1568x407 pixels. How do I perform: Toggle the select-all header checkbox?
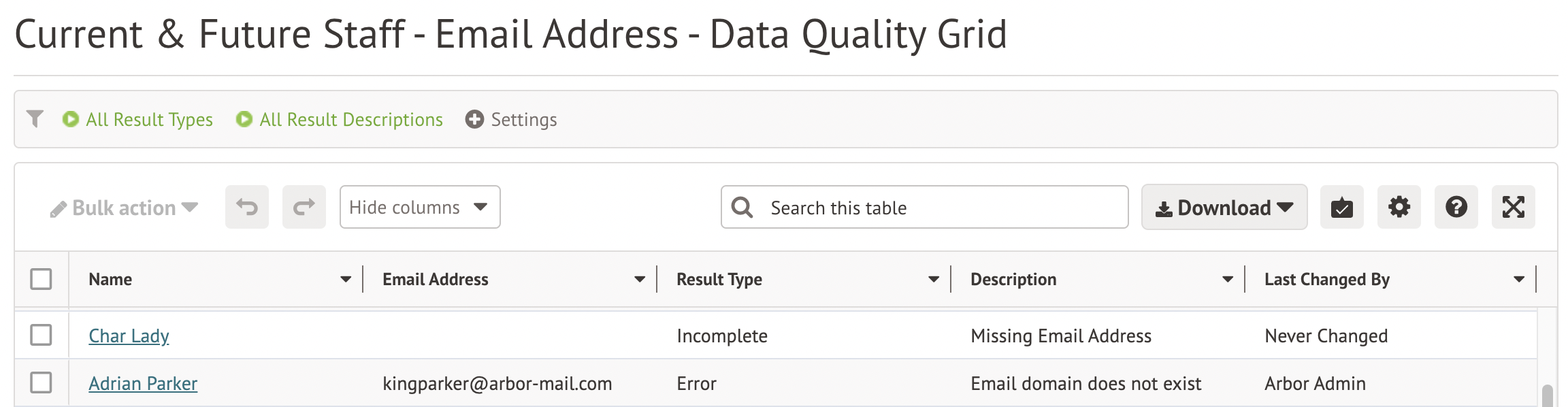point(41,279)
